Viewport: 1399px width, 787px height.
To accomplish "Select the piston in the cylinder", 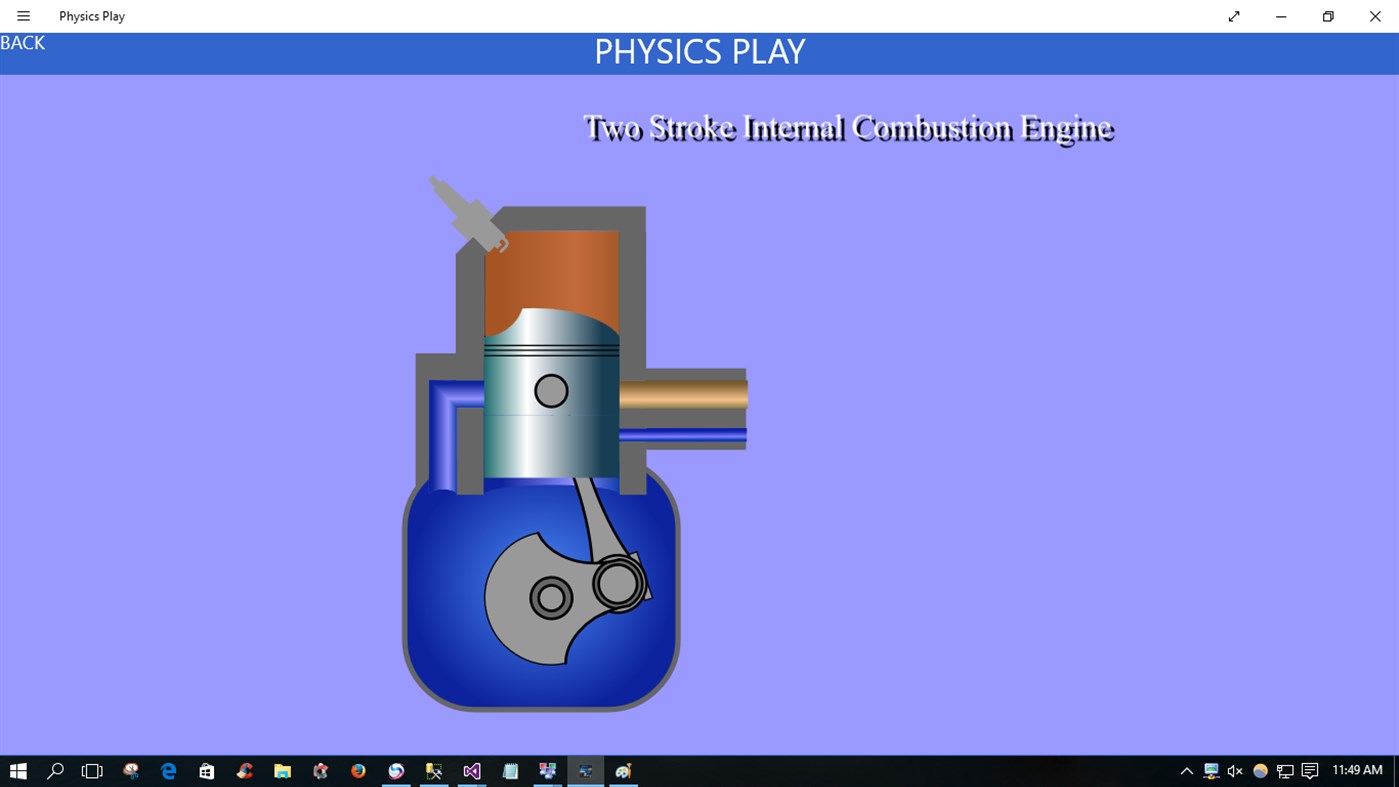I will coord(550,400).
